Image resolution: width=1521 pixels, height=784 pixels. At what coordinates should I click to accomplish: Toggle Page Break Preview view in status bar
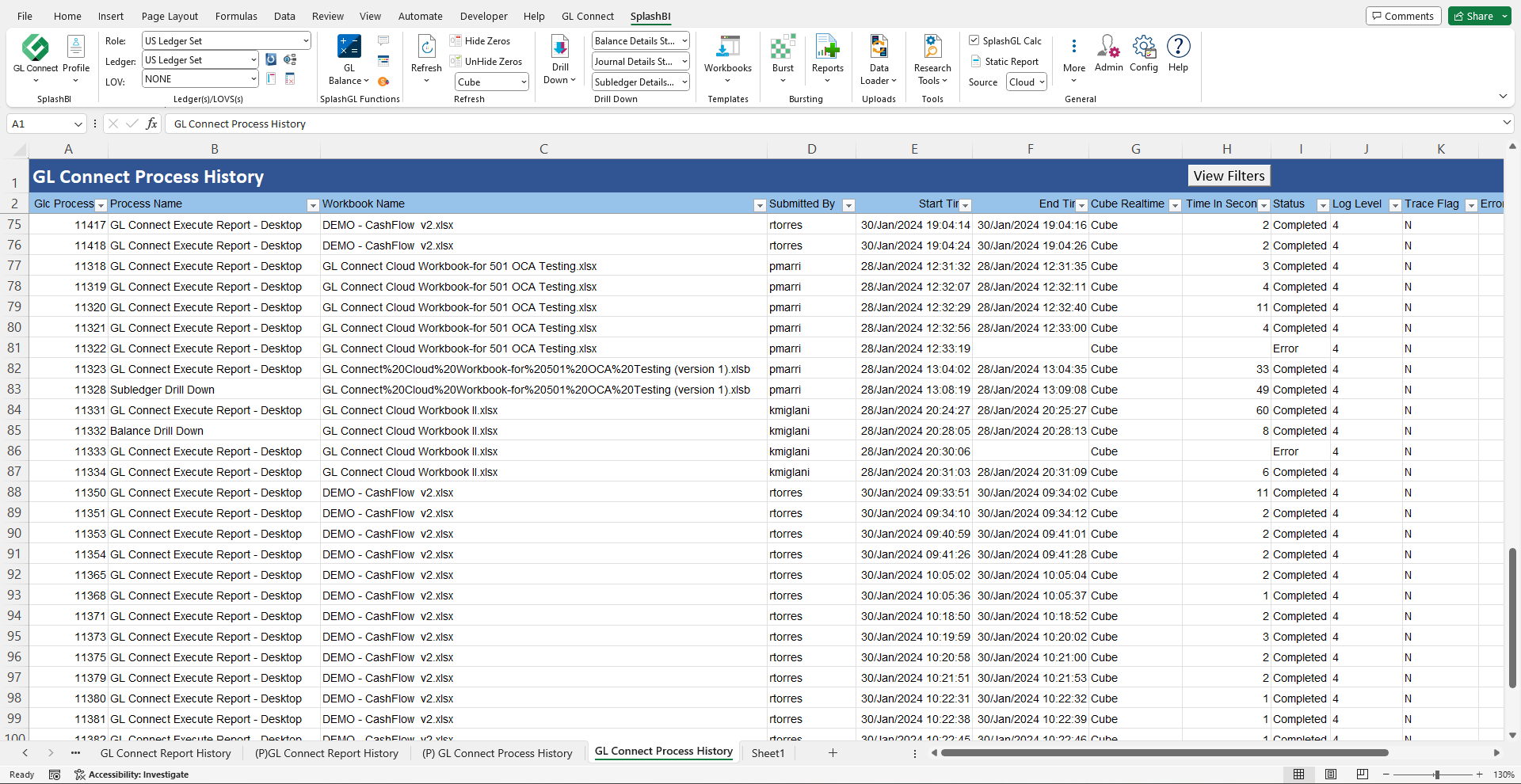[x=1363, y=774]
